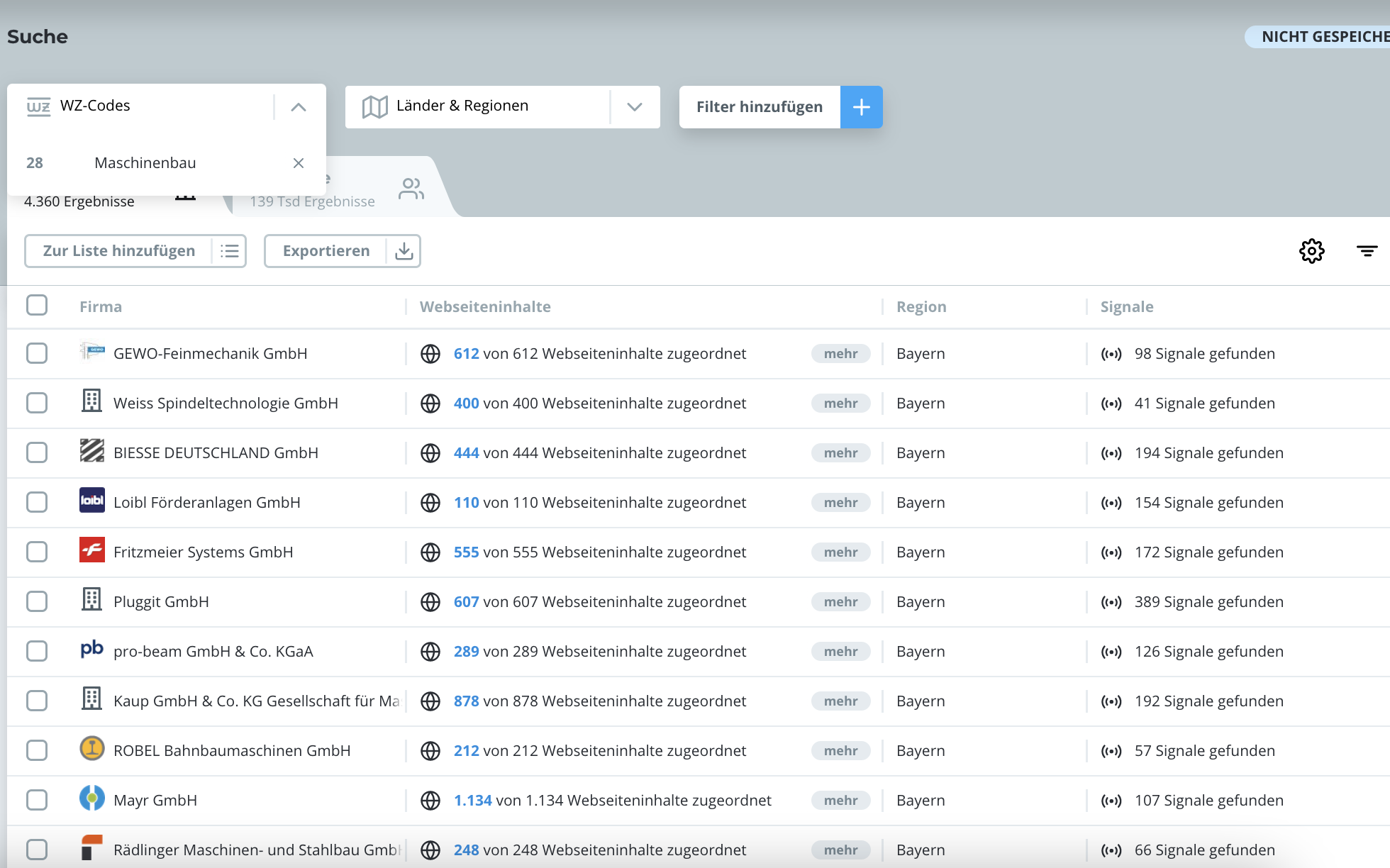Click the globe icon for GEWO-Feinmechanik row
The image size is (1390, 868).
(x=430, y=354)
